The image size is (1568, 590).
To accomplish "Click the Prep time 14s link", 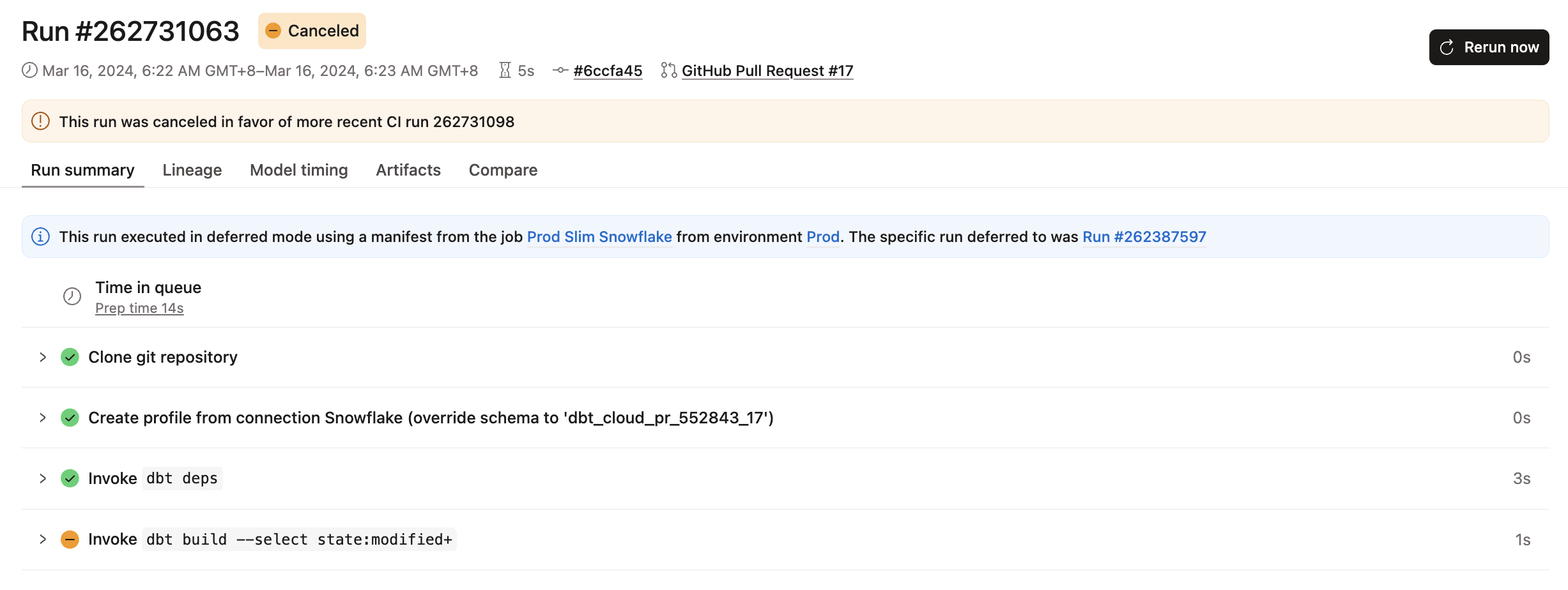I will (x=139, y=307).
